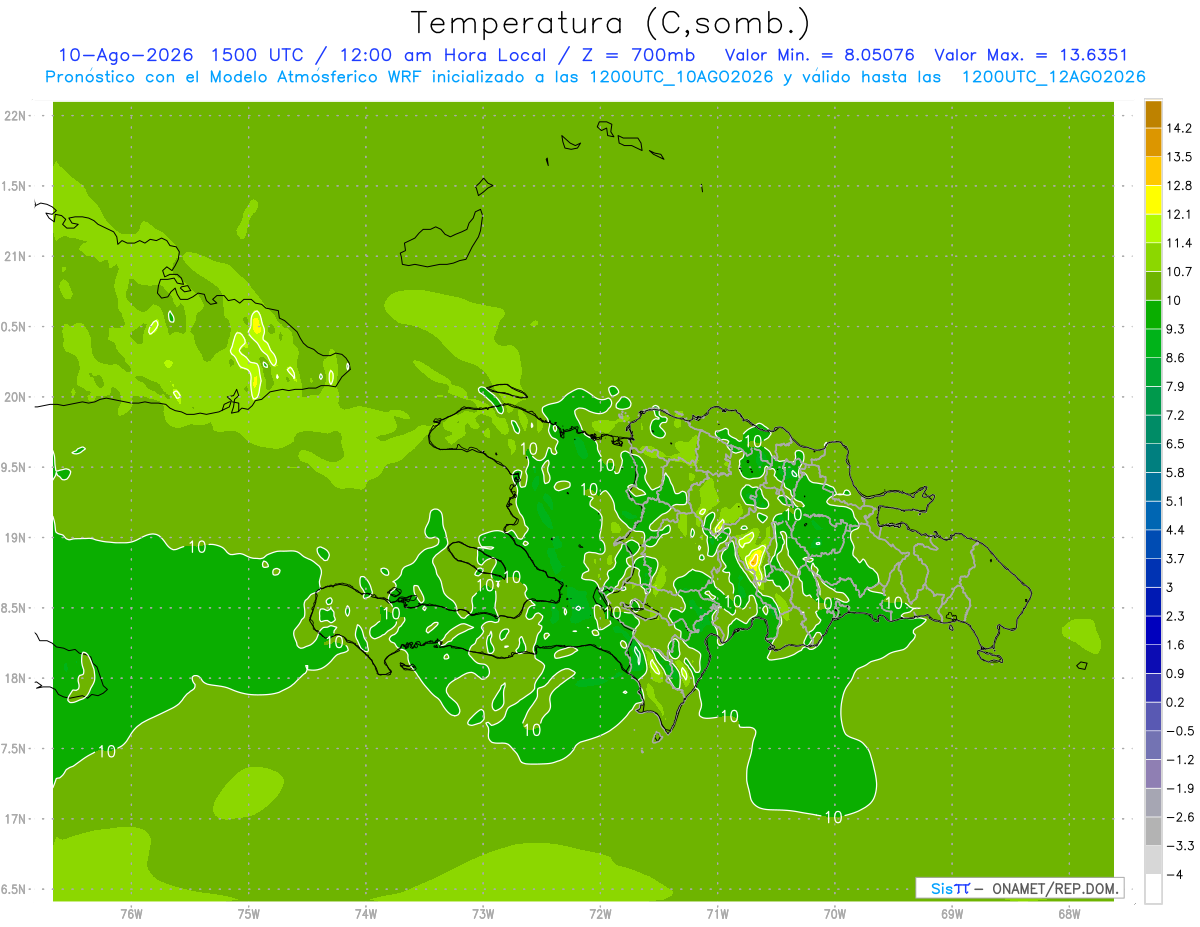Click the 72W longitude axis label
This screenshot has height=927, width=1200.
pos(600,914)
